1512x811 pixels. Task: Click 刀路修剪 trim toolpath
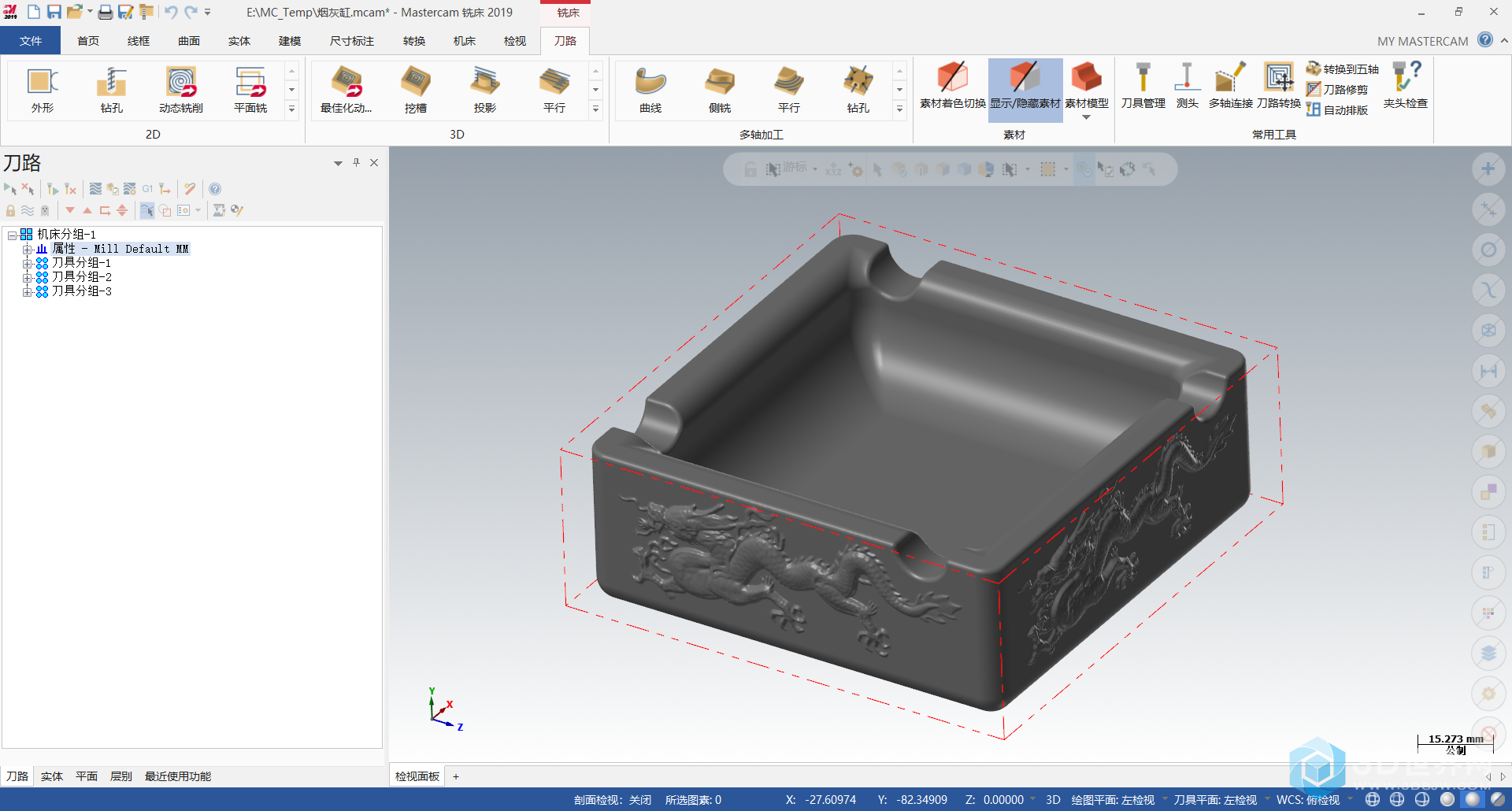coord(1337,90)
